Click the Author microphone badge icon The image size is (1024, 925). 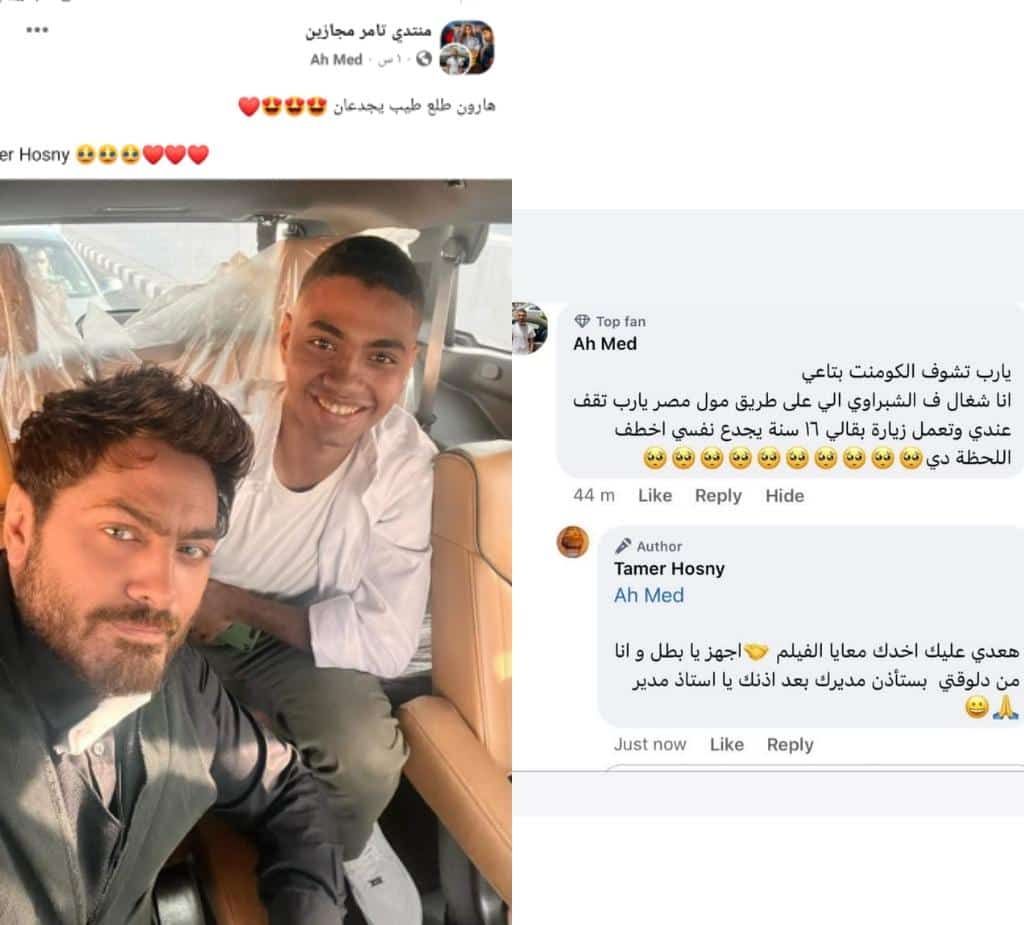pyautogui.click(x=623, y=545)
